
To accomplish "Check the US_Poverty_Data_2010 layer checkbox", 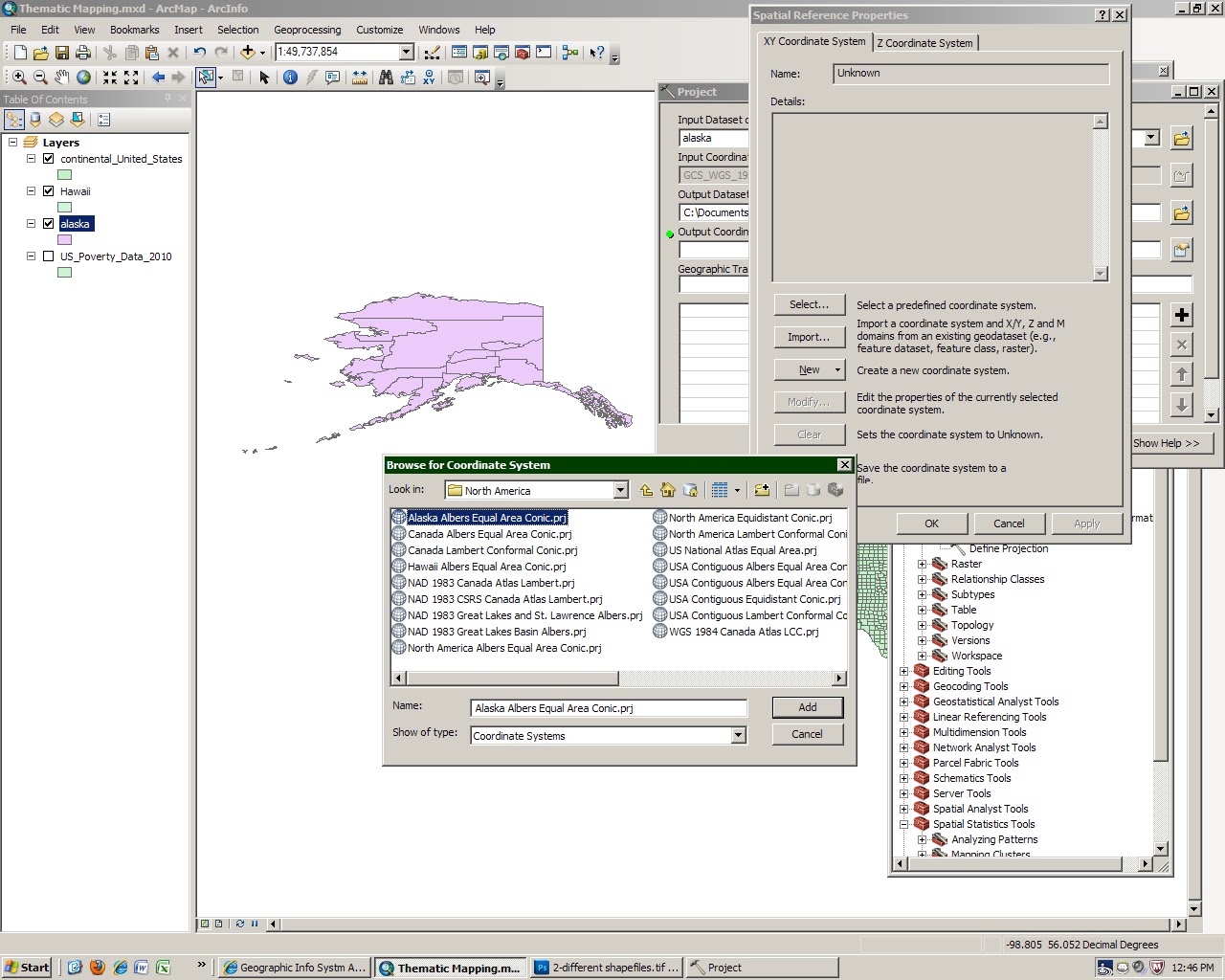I will (49, 256).
